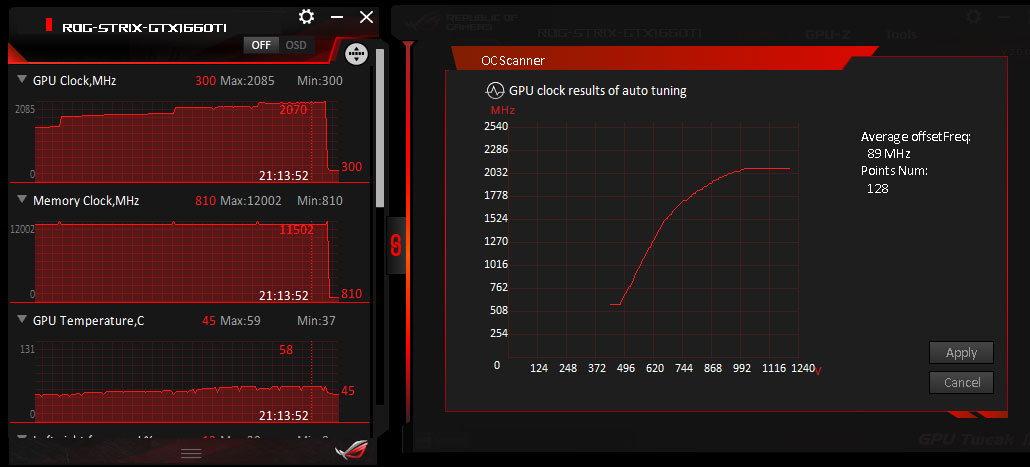The height and width of the screenshot is (467, 1030).
Task: Open settings gear in background GPU Tweak window
Action: pyautogui.click(x=974, y=16)
